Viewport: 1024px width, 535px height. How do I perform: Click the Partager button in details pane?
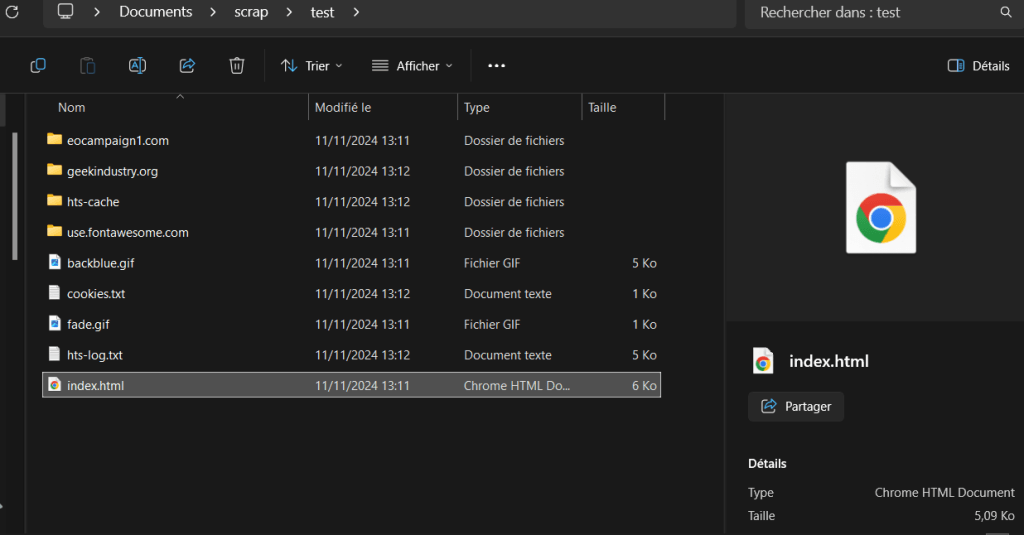(x=796, y=406)
